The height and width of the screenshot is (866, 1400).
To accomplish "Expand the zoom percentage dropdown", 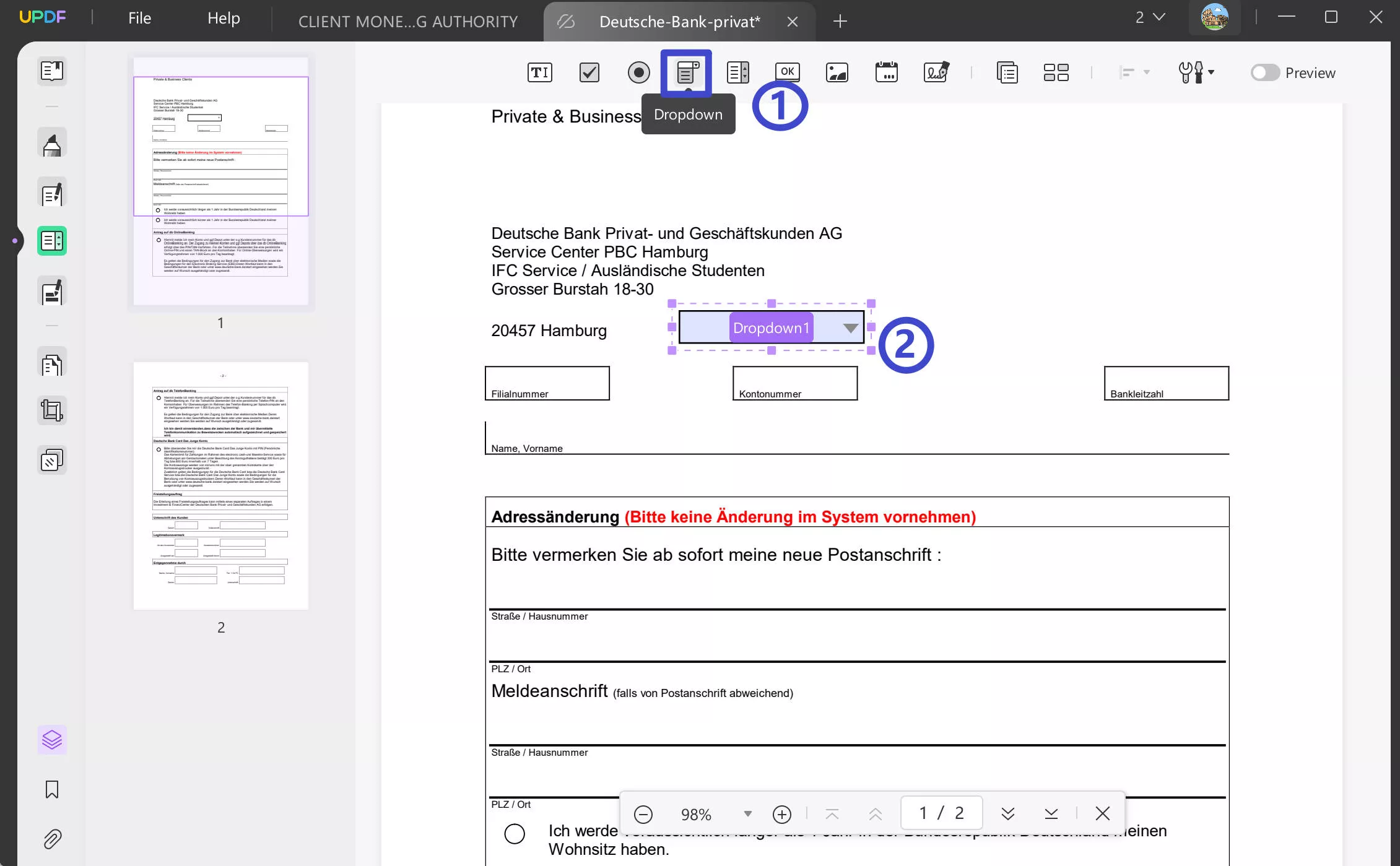I will 747,814.
